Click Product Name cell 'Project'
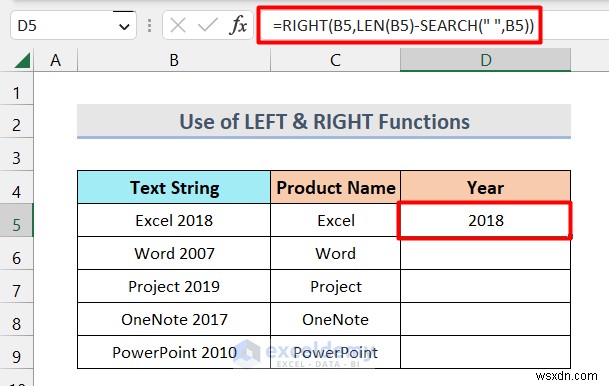This screenshot has width=609, height=386. (336, 286)
